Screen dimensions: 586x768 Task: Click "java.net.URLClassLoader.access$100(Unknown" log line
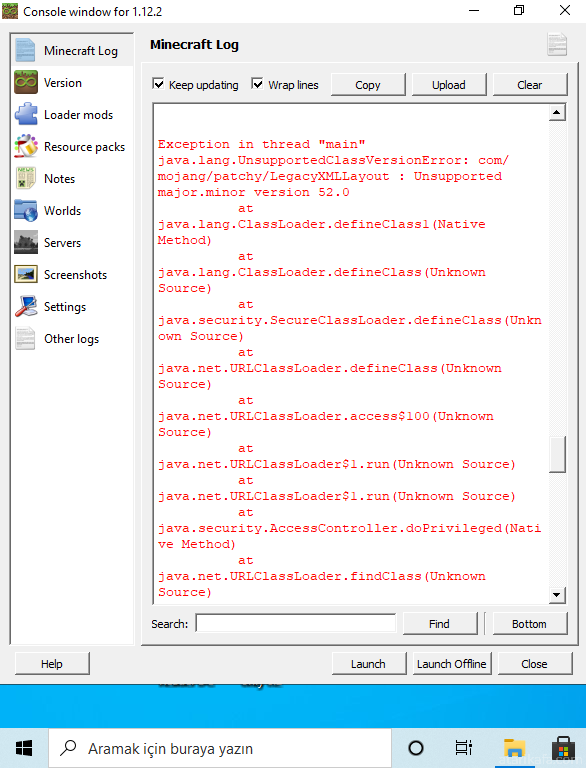pyautogui.click(x=325, y=416)
